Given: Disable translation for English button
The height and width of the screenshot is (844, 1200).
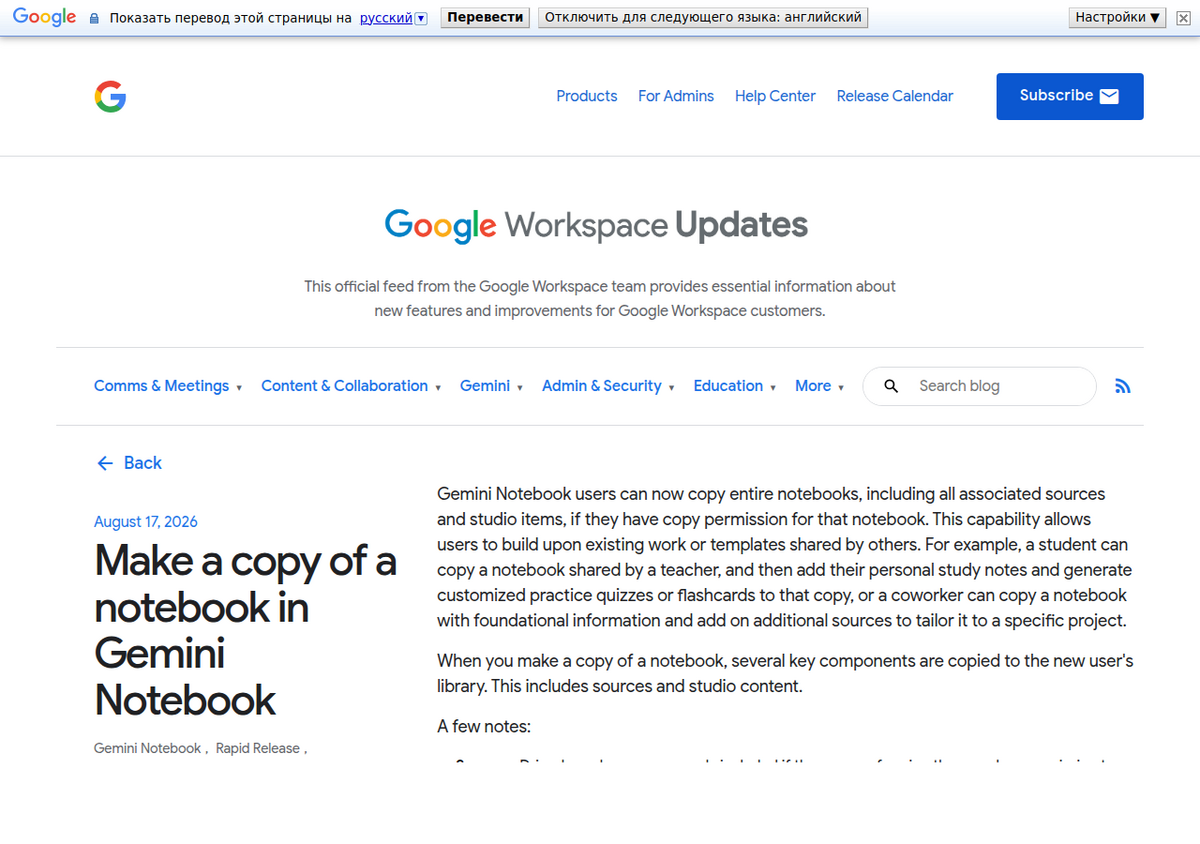Looking at the screenshot, I should click(x=703, y=18).
